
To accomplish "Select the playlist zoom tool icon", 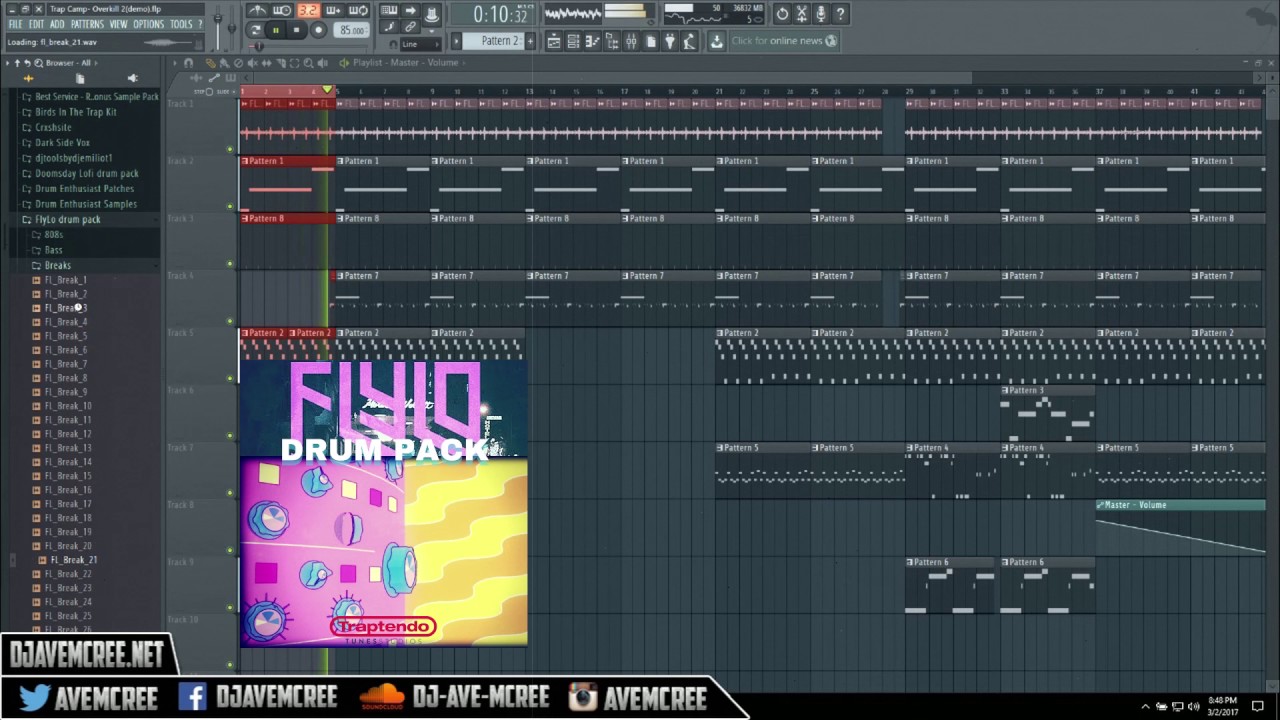I will coord(308,62).
